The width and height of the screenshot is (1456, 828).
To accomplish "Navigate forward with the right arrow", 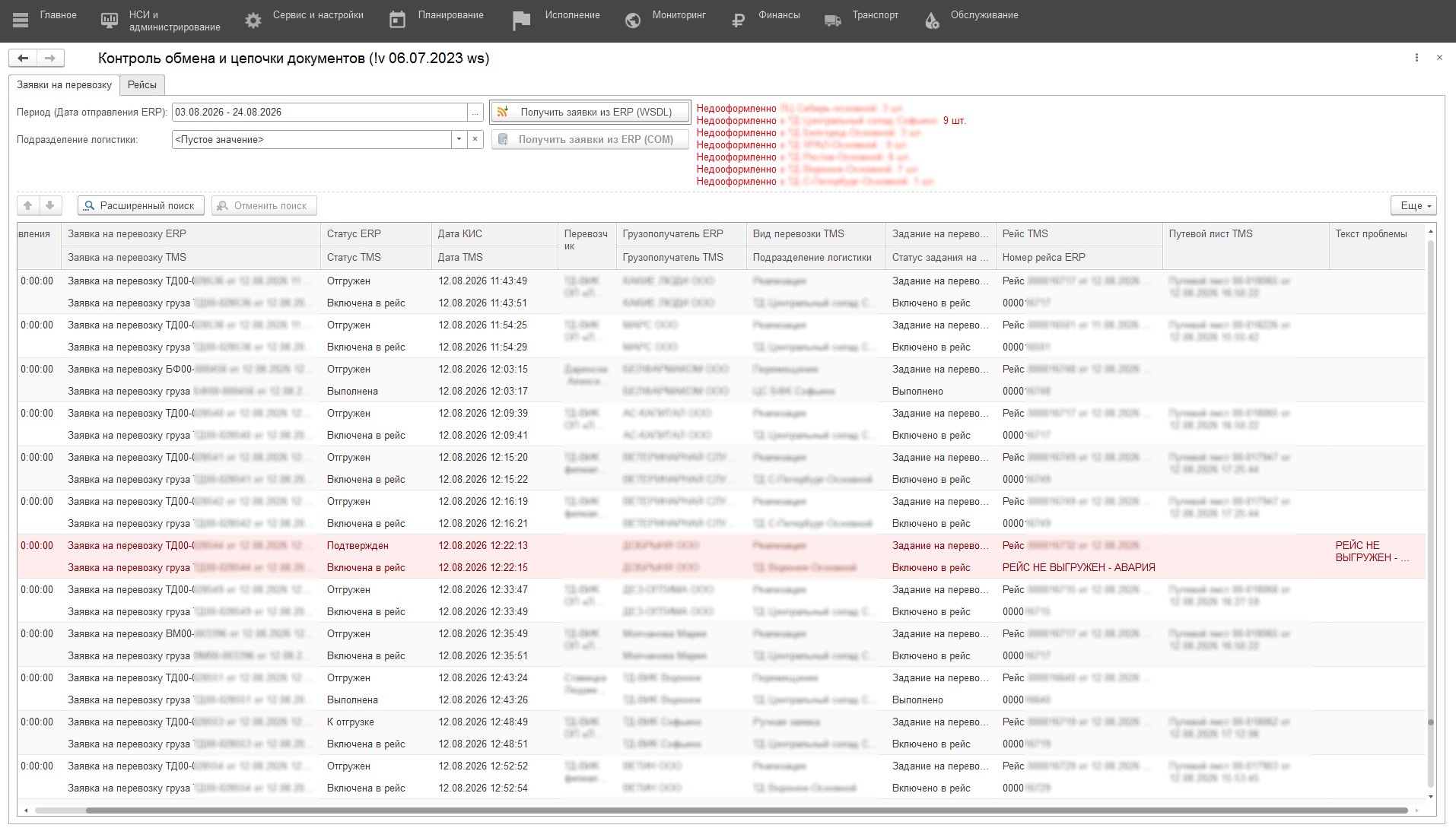I will coord(50,58).
